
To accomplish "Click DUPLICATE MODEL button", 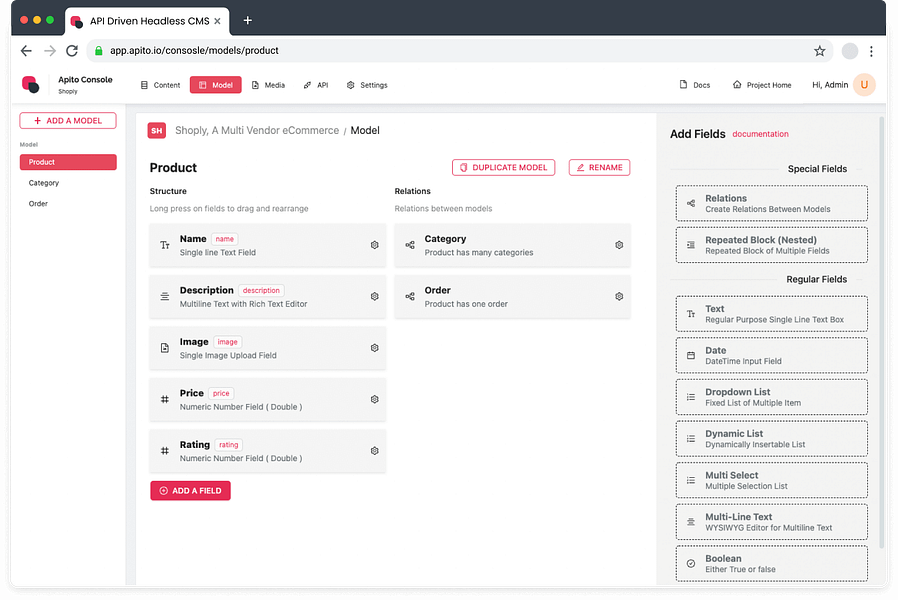I will click(x=503, y=168).
